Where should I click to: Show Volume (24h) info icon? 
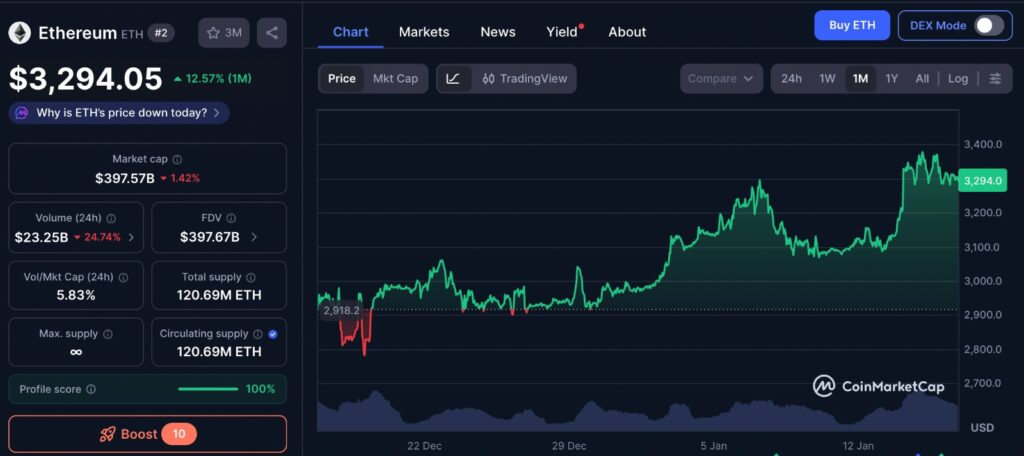click(111, 218)
